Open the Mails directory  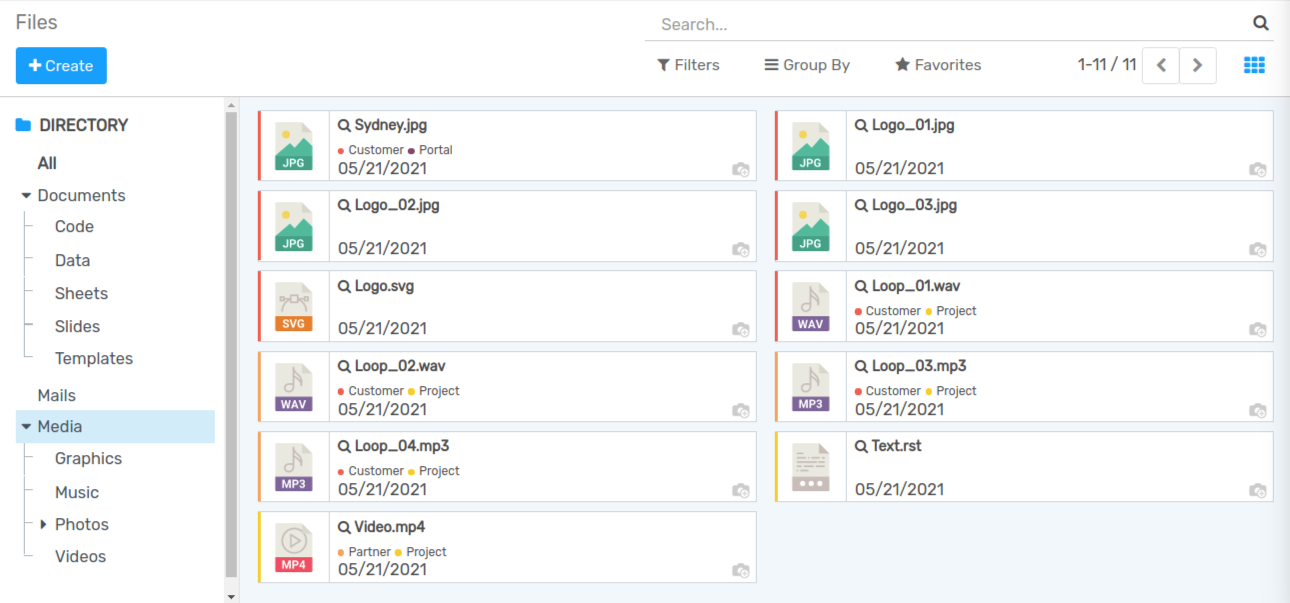point(56,395)
